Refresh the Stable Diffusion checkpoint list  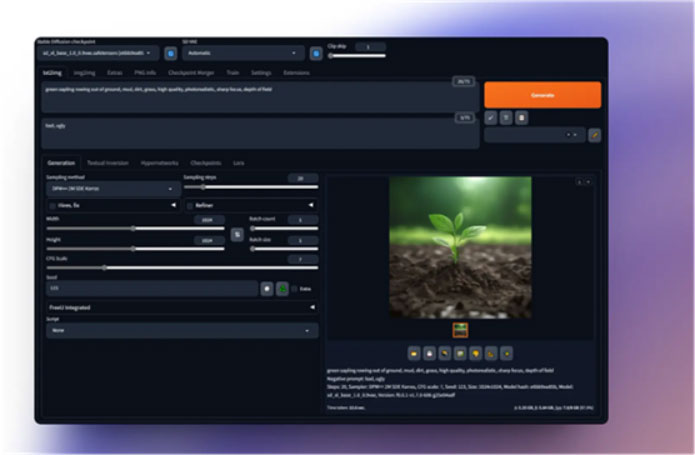(x=170, y=53)
